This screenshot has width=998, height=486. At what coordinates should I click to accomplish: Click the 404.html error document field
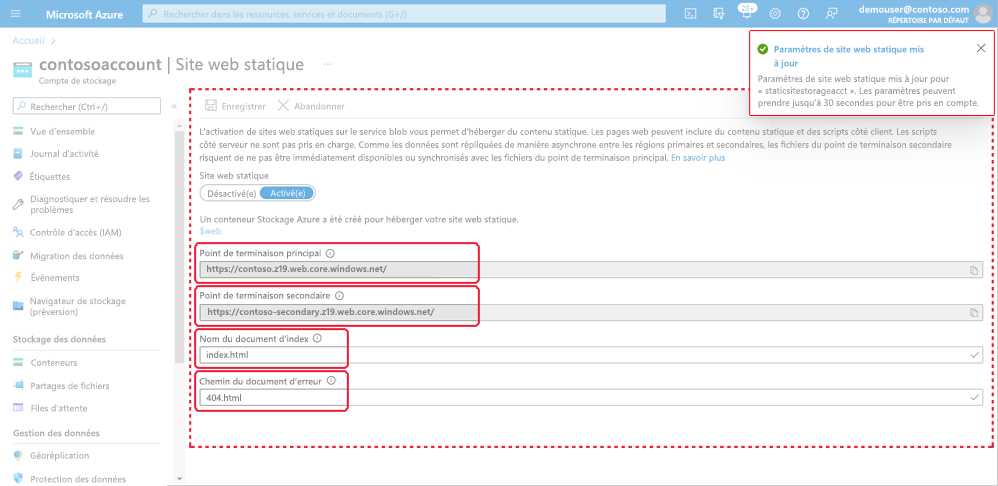point(591,397)
